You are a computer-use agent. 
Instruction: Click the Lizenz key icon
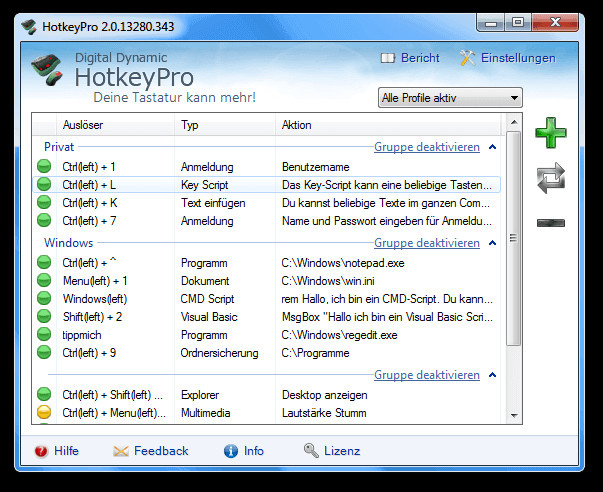coord(311,450)
